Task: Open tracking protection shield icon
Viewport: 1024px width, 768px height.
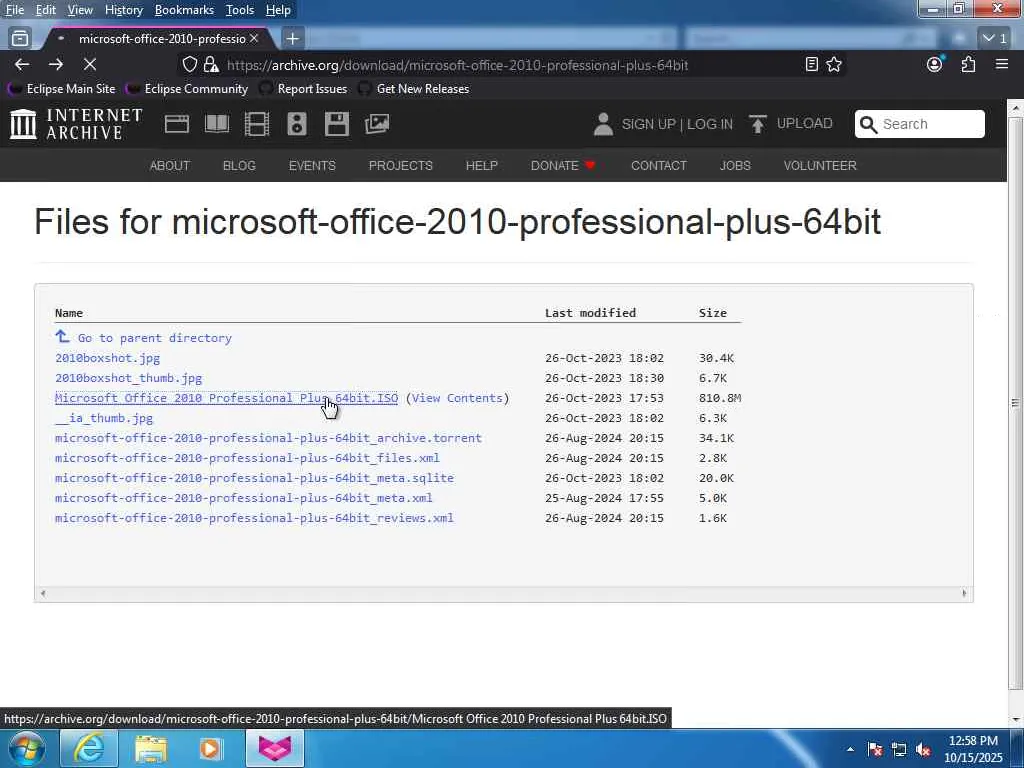Action: tap(189, 64)
